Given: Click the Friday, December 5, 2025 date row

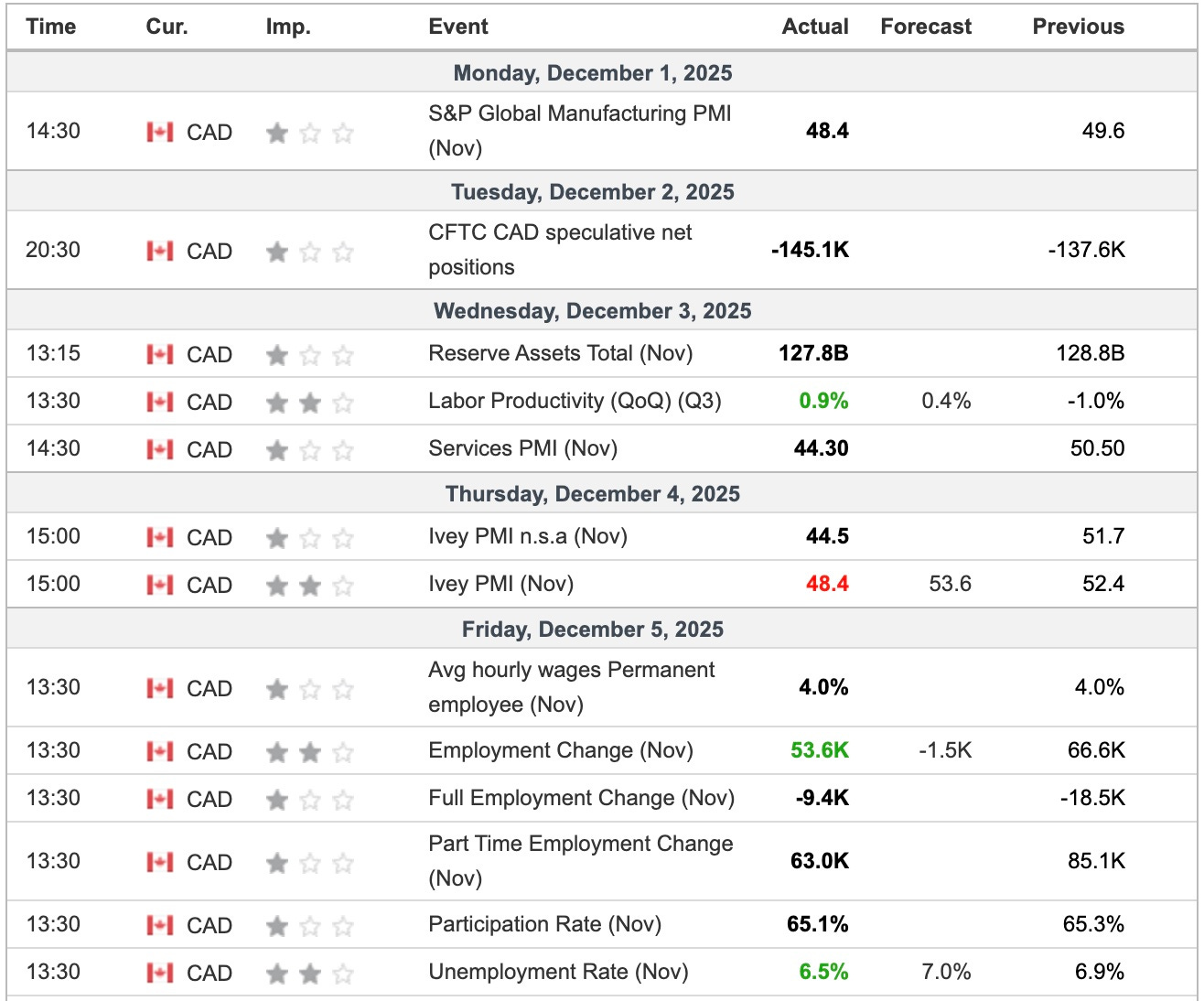Looking at the screenshot, I should click(601, 629).
